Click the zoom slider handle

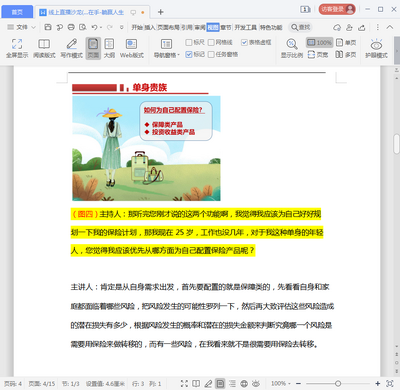338,384
